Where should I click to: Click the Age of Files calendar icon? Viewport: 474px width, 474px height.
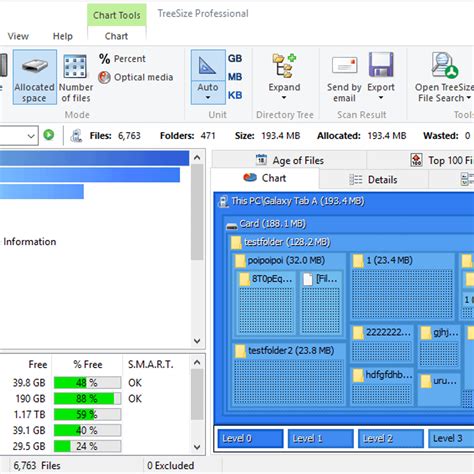pyautogui.click(x=261, y=160)
